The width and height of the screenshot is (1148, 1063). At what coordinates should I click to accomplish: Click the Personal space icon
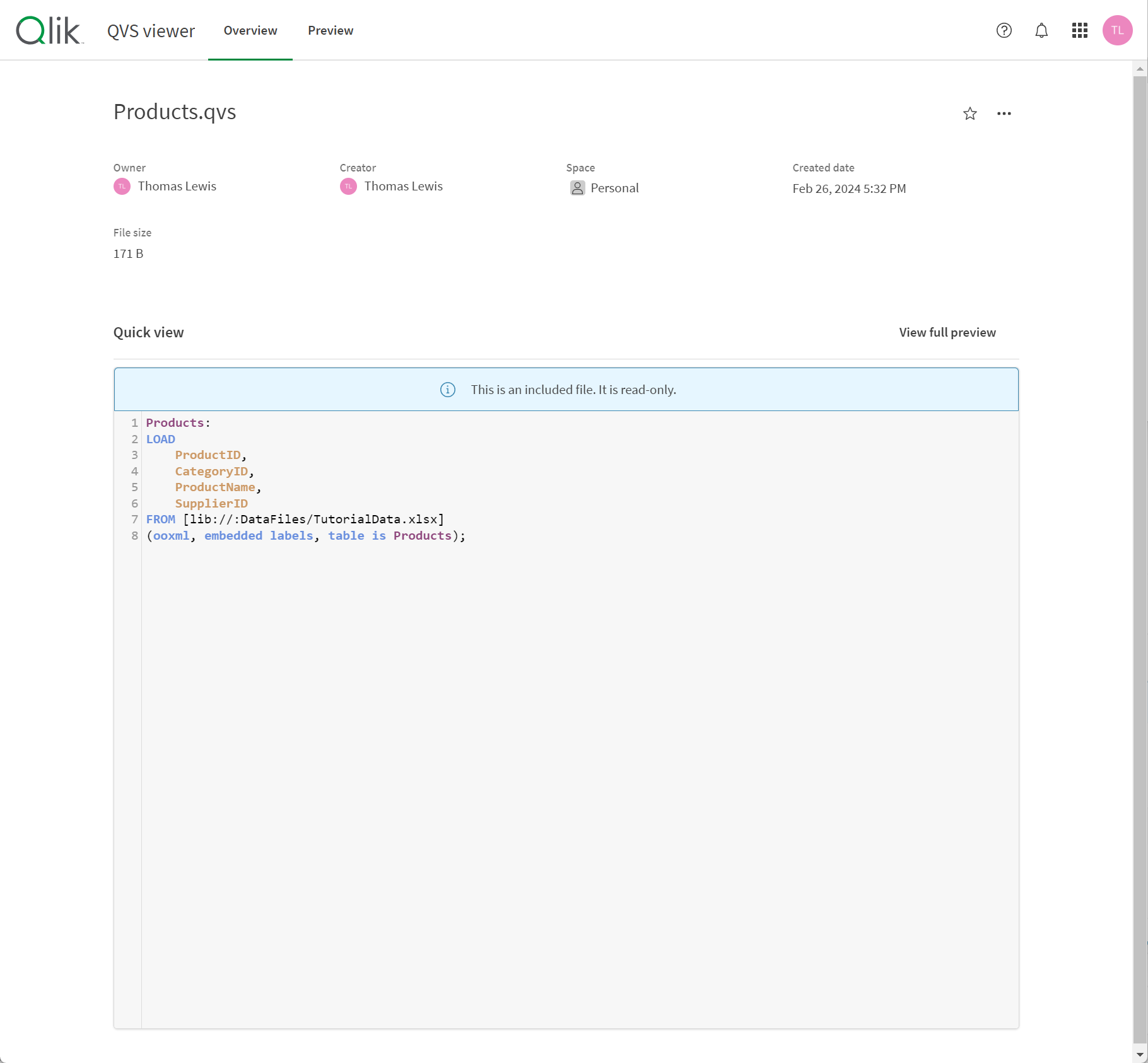click(577, 188)
